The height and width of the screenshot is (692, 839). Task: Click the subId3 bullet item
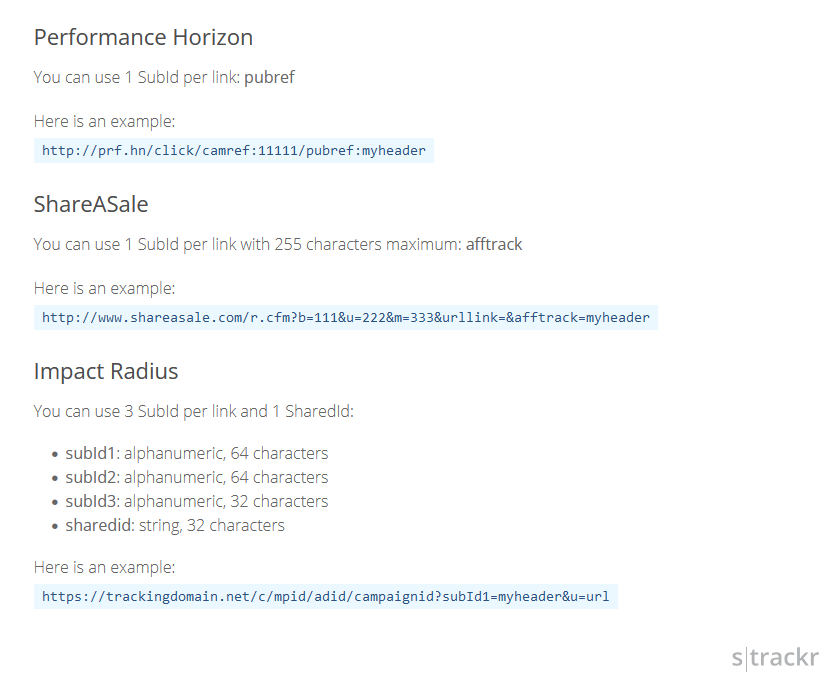coord(196,501)
